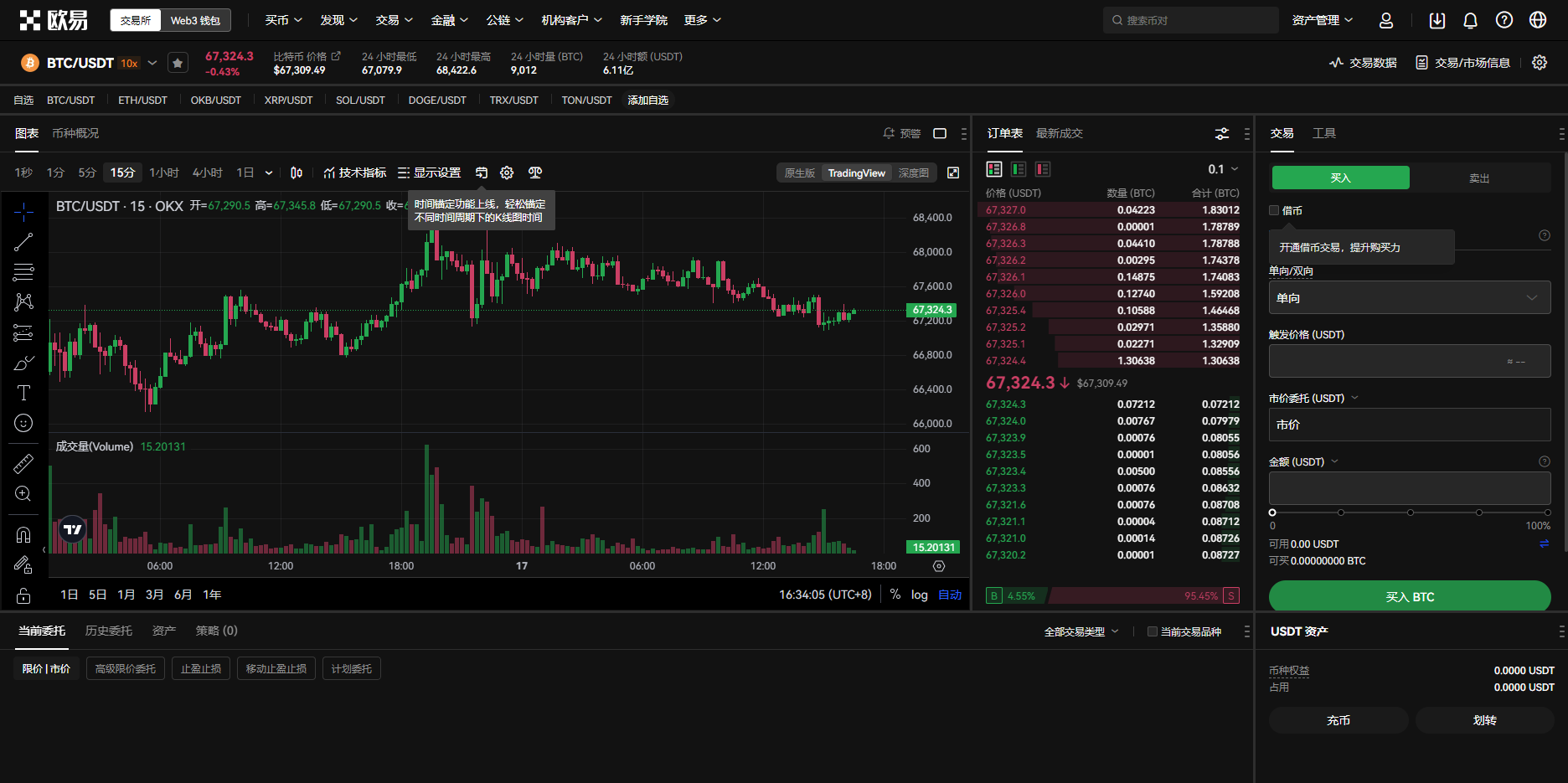This screenshot has width=1568, height=783.
Task: Toggle log scale on chart
Action: click(920, 595)
